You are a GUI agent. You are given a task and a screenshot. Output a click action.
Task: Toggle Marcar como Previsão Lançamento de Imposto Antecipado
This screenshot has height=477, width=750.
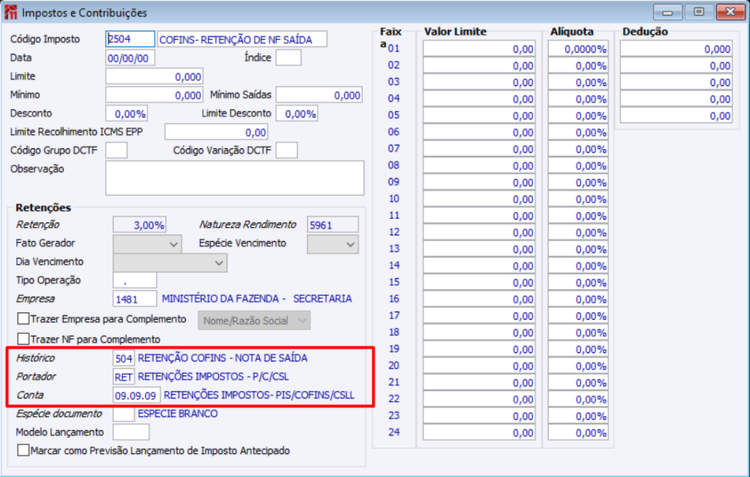tap(23, 450)
